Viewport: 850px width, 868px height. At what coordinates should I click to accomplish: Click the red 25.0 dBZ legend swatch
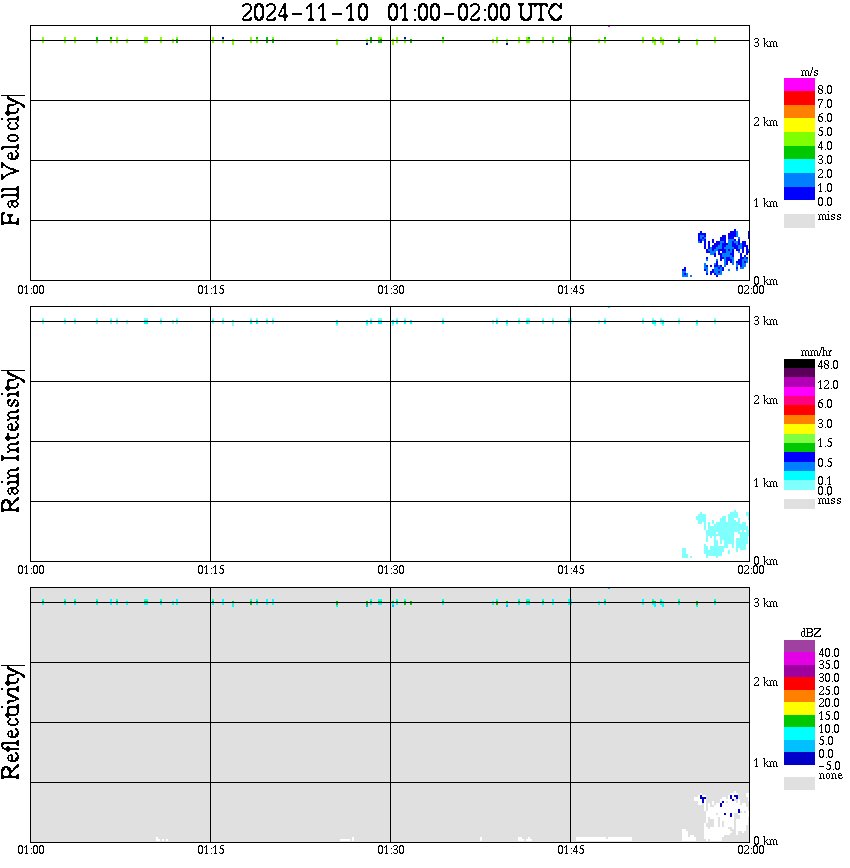click(799, 684)
